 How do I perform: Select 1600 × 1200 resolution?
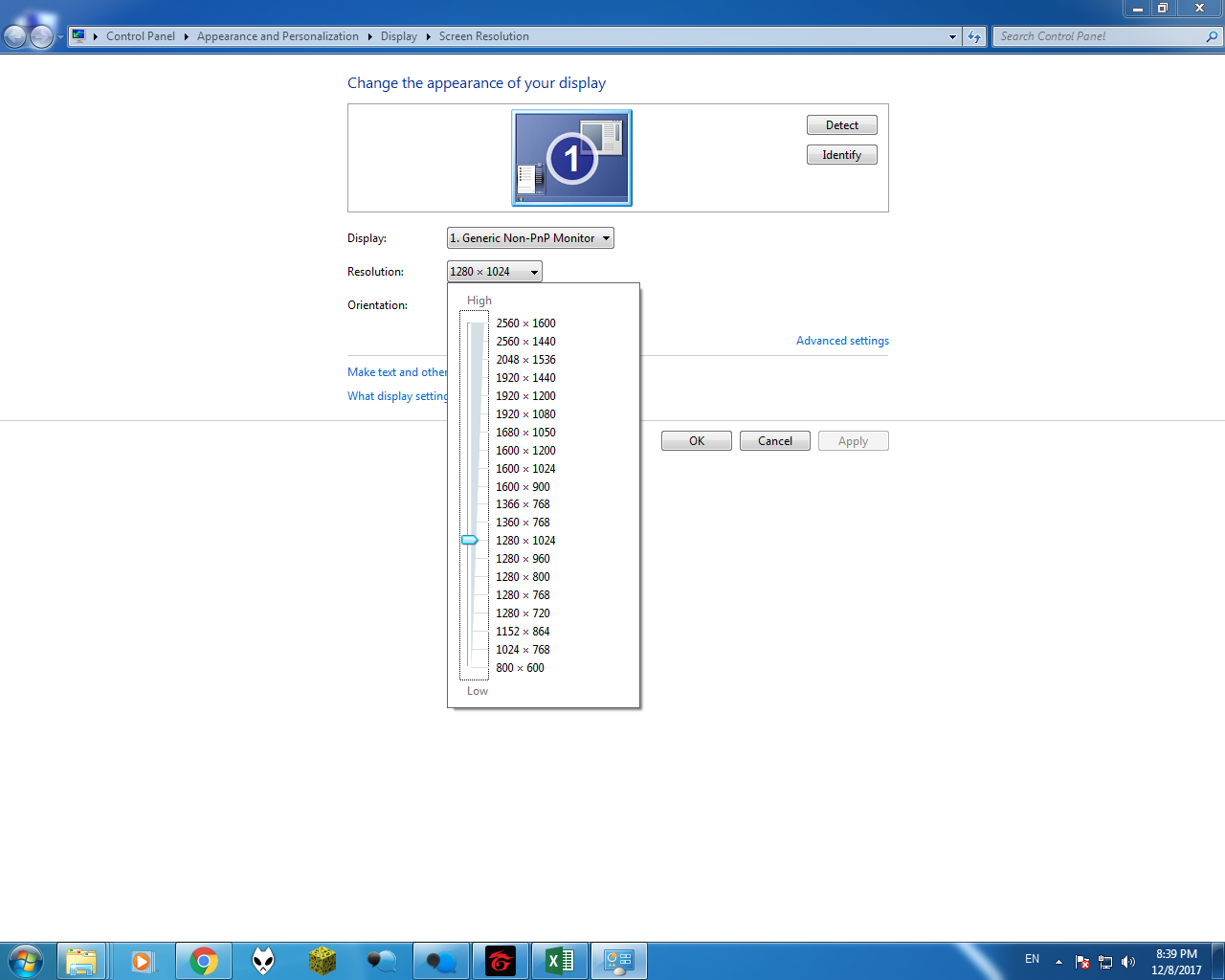point(525,451)
